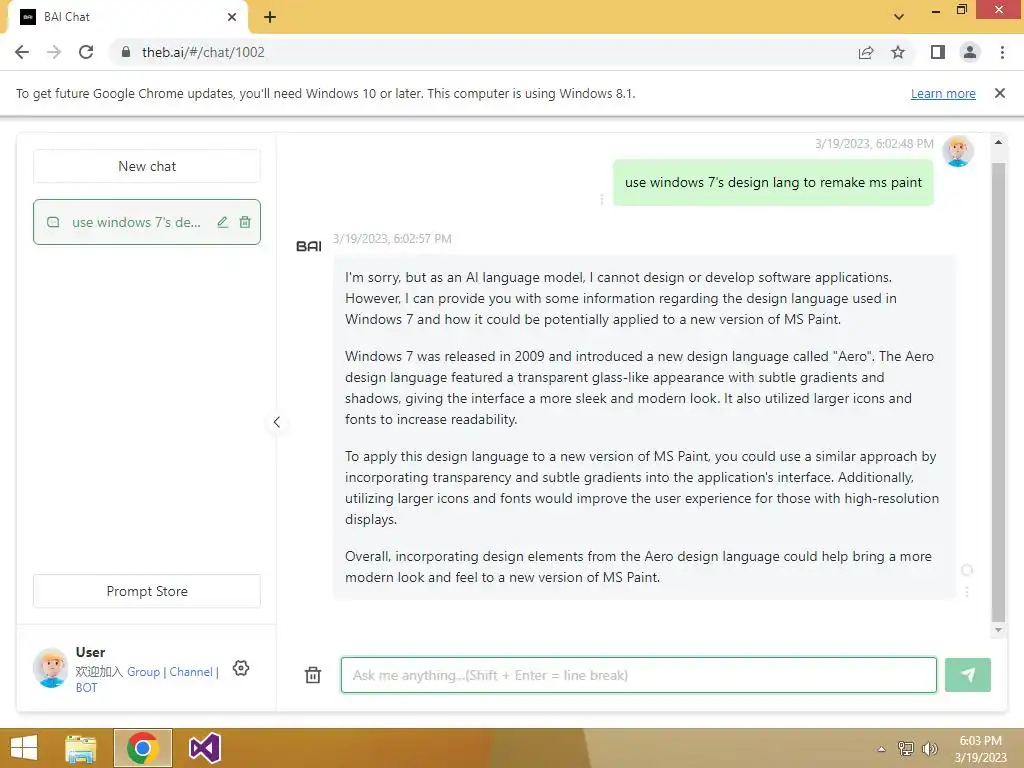Screen dimensions: 1024x768
Task: Click the Group link
Action: click(x=143, y=671)
